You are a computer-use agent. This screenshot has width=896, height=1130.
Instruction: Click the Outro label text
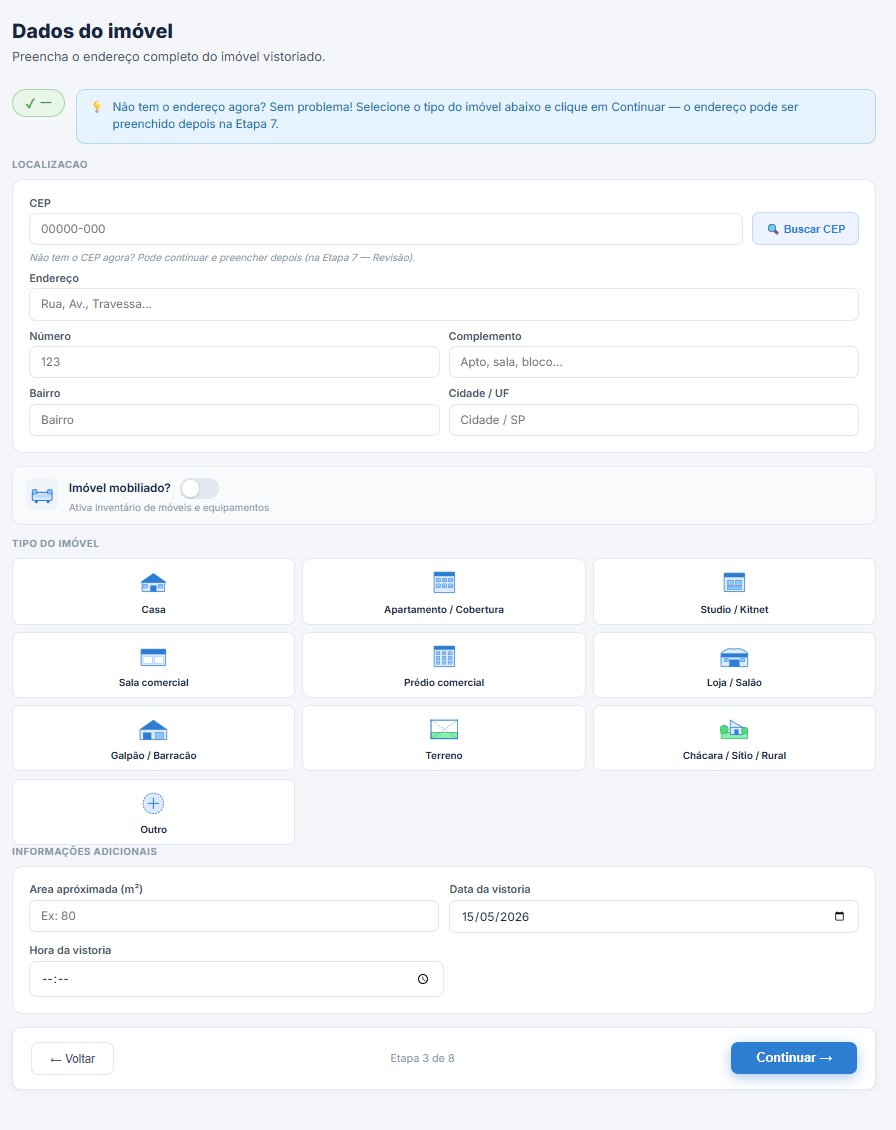click(153, 829)
